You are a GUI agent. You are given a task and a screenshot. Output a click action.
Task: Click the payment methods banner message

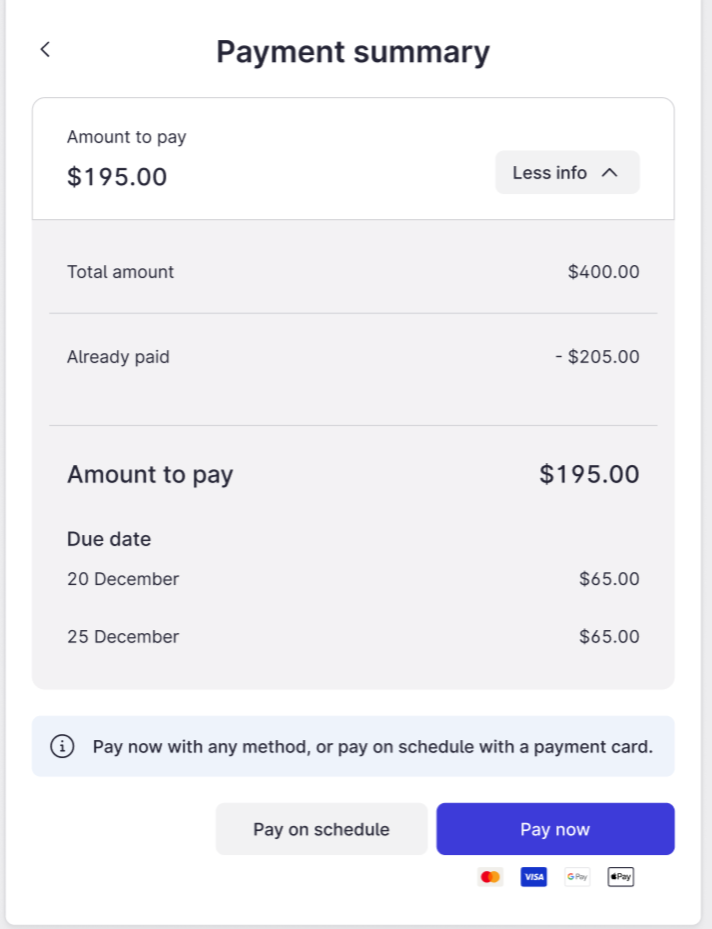(x=372, y=746)
